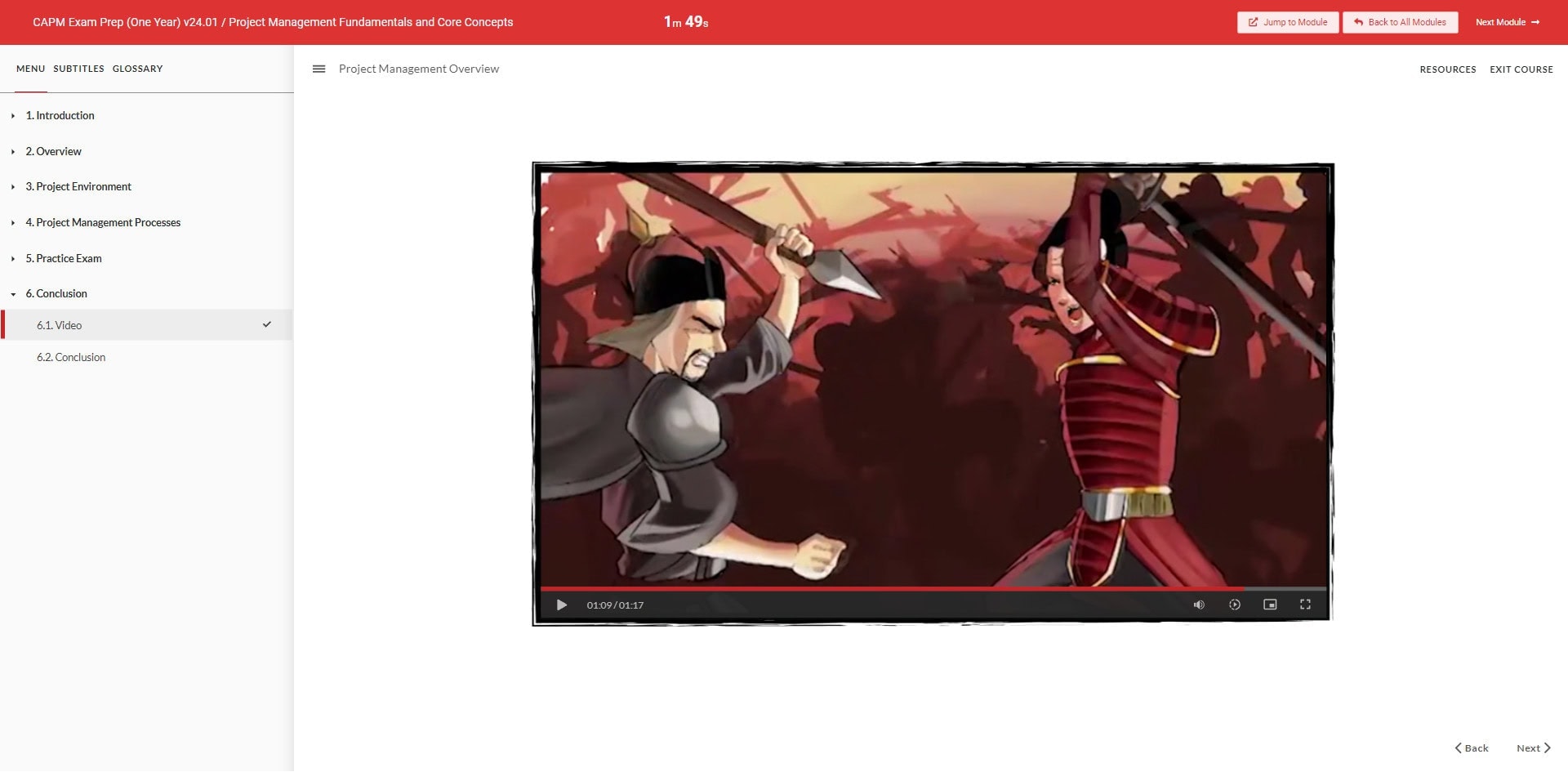Go back to all modules

pos(1400,22)
